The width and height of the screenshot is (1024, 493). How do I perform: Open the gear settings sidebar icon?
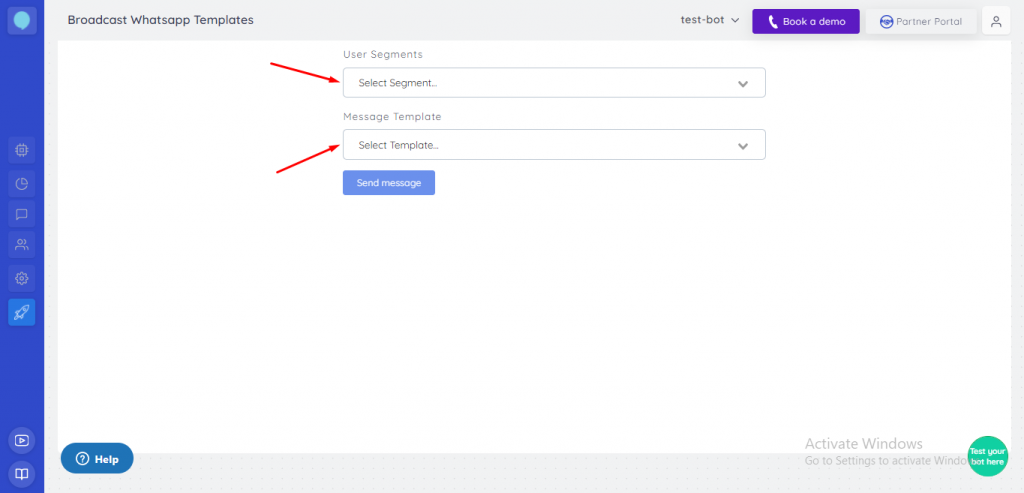pyautogui.click(x=22, y=278)
